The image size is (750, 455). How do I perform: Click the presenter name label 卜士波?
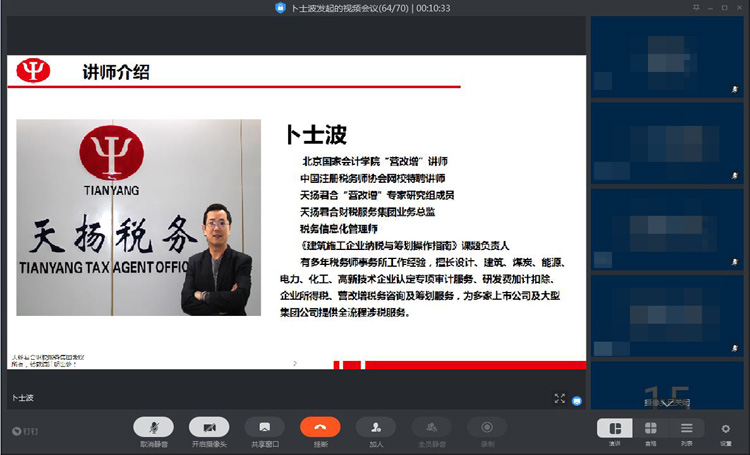click(23, 398)
